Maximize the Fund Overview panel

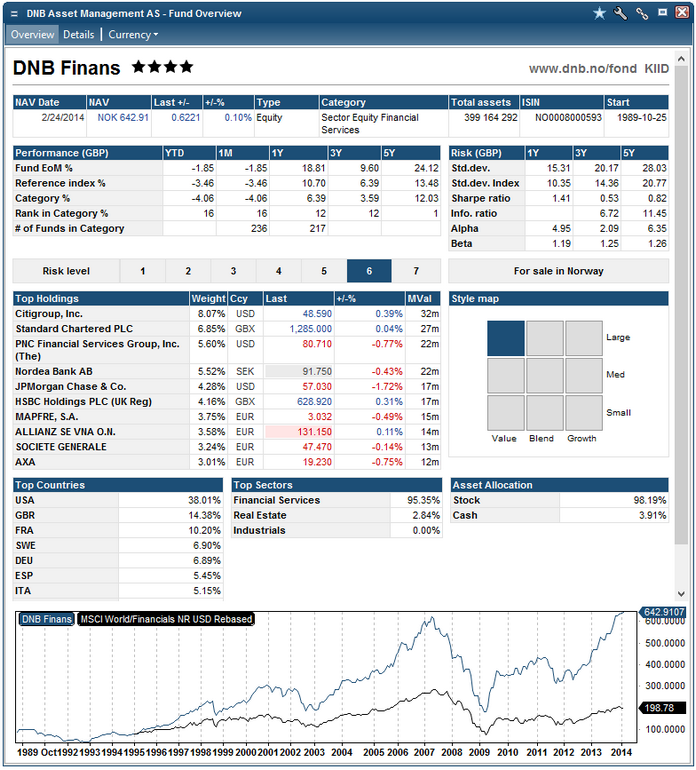click(663, 12)
